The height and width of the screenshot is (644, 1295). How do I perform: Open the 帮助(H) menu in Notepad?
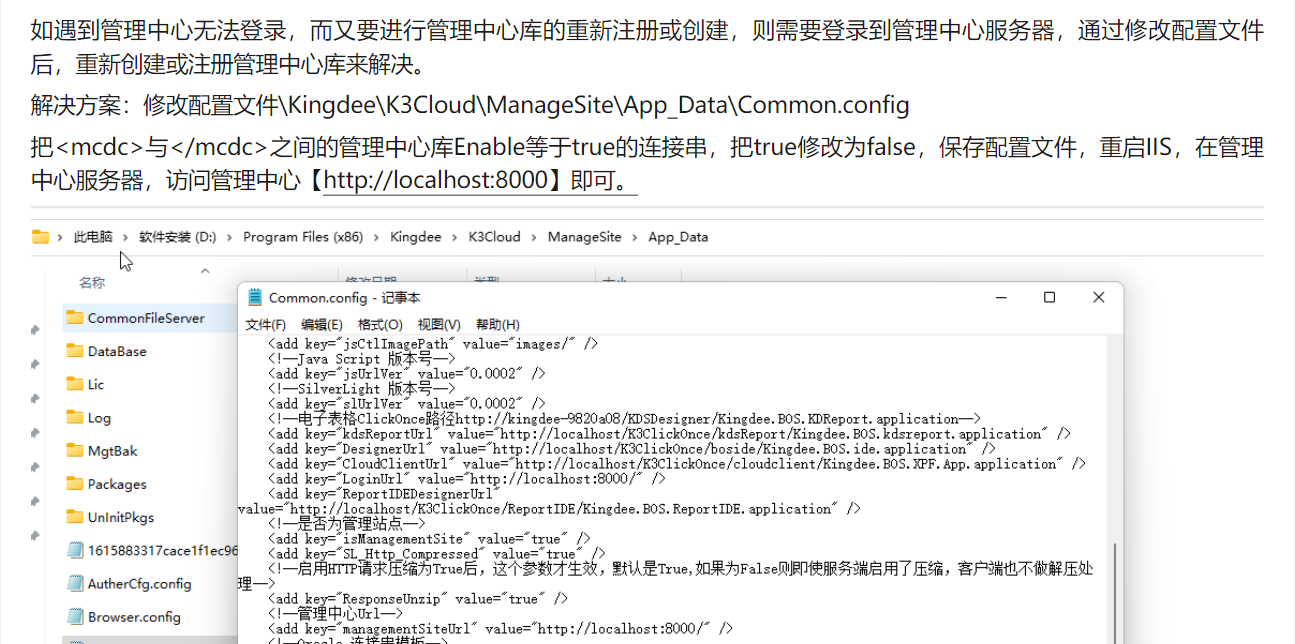click(498, 325)
